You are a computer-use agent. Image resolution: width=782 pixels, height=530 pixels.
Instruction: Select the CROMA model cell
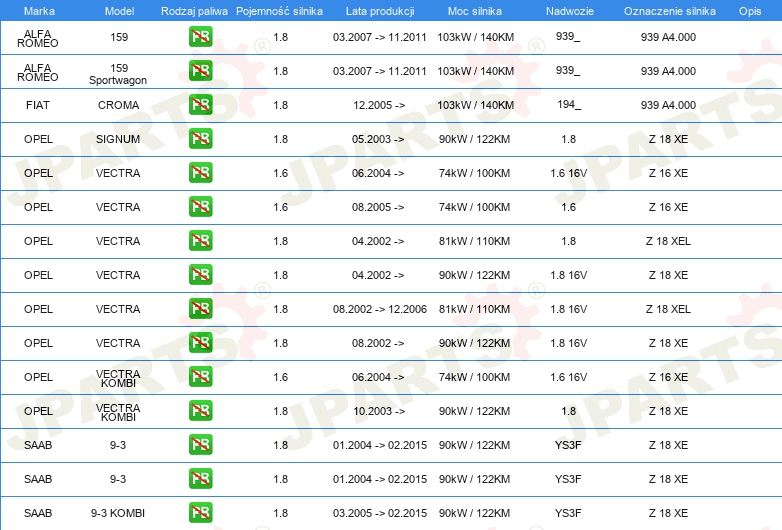(118, 105)
